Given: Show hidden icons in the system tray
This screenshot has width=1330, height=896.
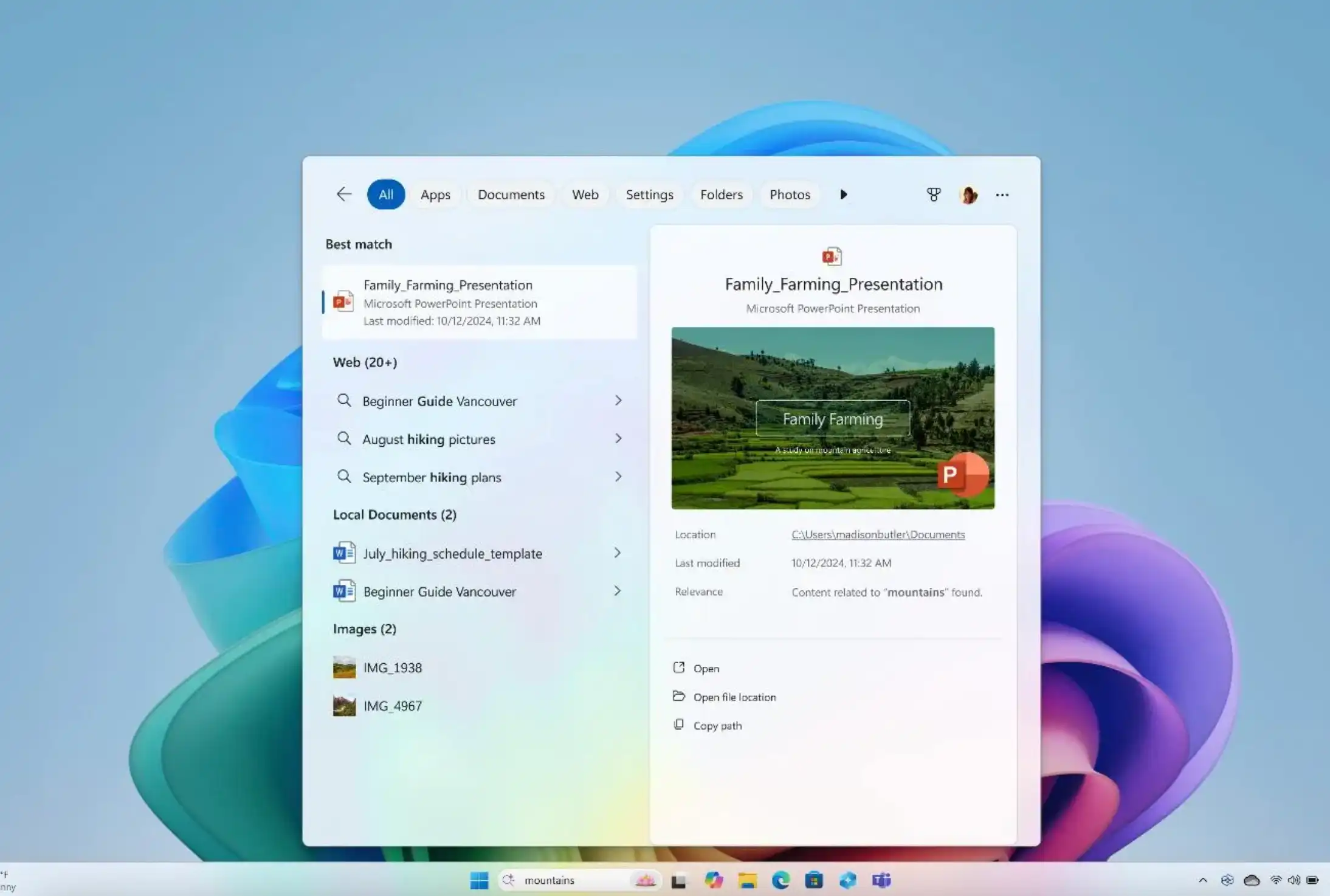Looking at the screenshot, I should coord(1202,880).
